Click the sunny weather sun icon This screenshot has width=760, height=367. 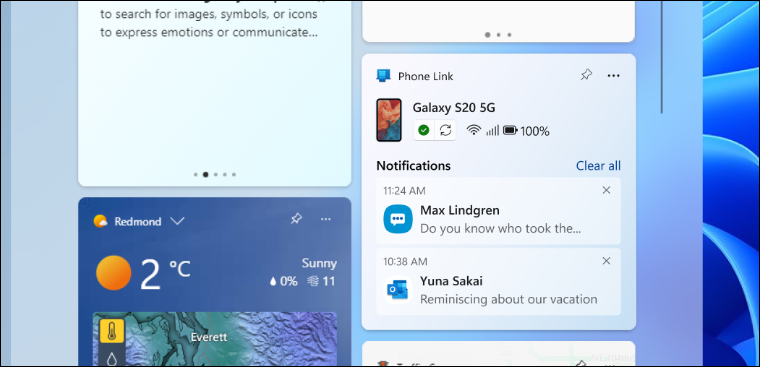[113, 273]
